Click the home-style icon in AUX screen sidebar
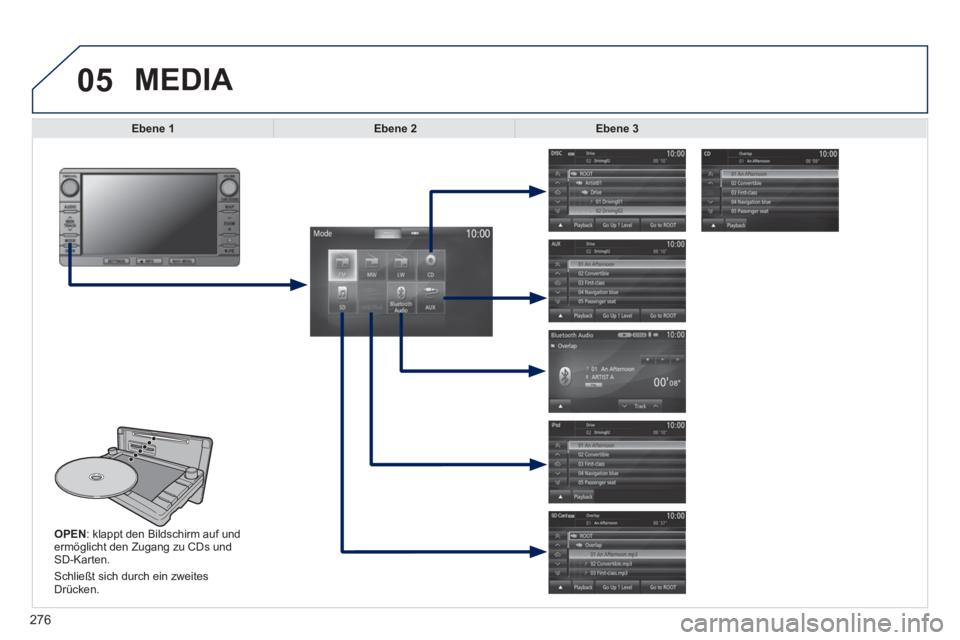The width and height of the screenshot is (960, 640). point(557,283)
